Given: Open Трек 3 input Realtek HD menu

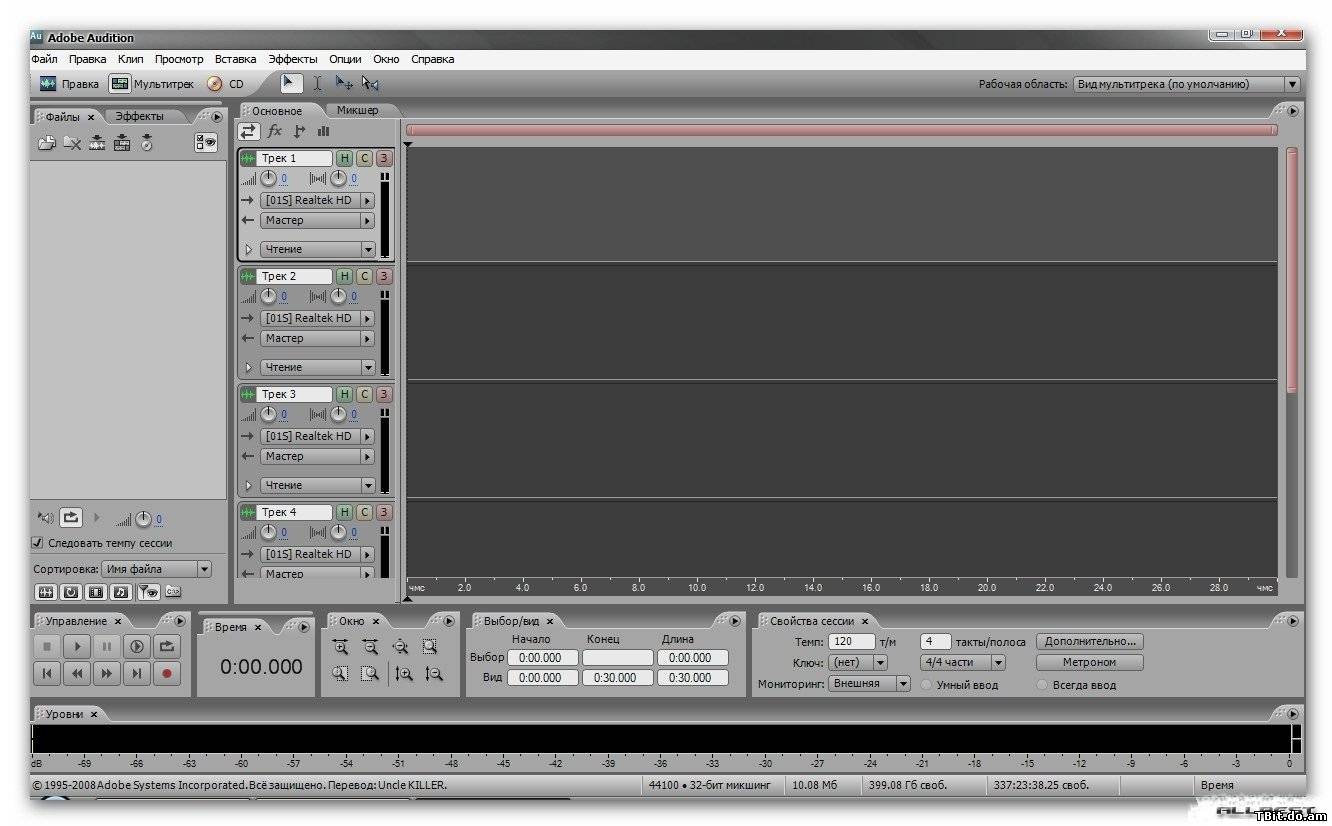Looking at the screenshot, I should pos(317,436).
